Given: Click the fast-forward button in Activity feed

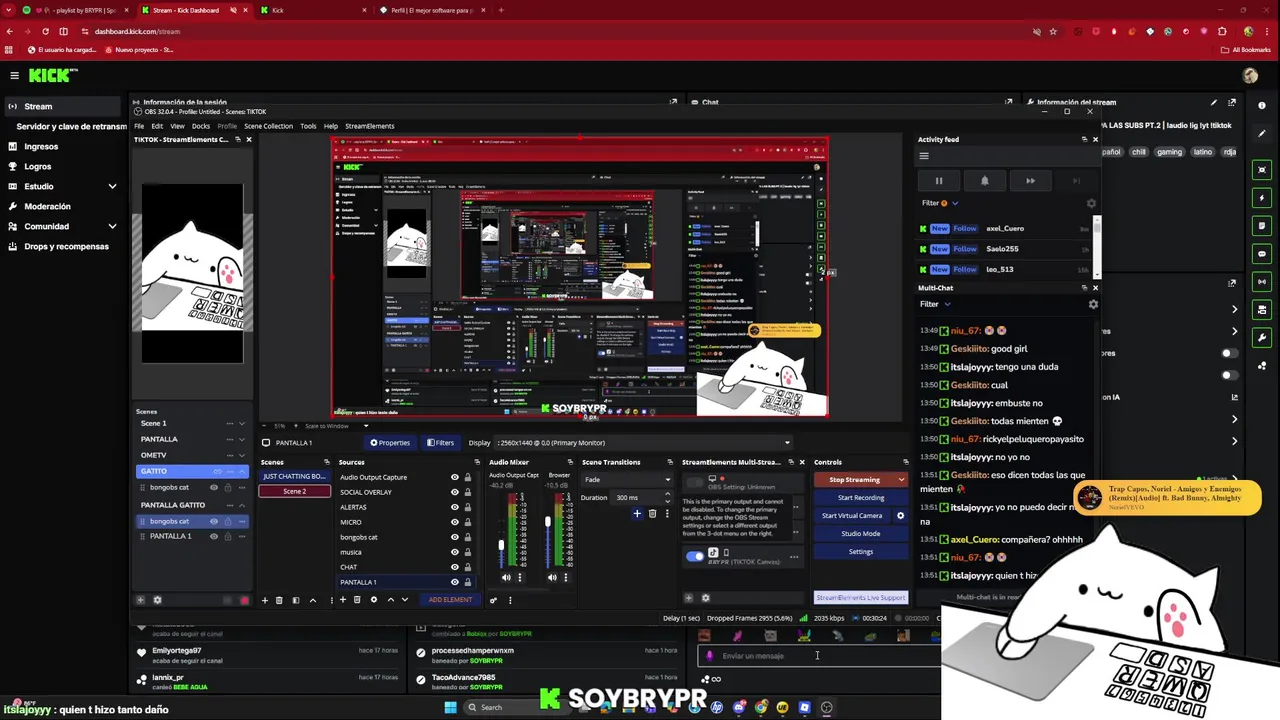Looking at the screenshot, I should (x=1030, y=181).
